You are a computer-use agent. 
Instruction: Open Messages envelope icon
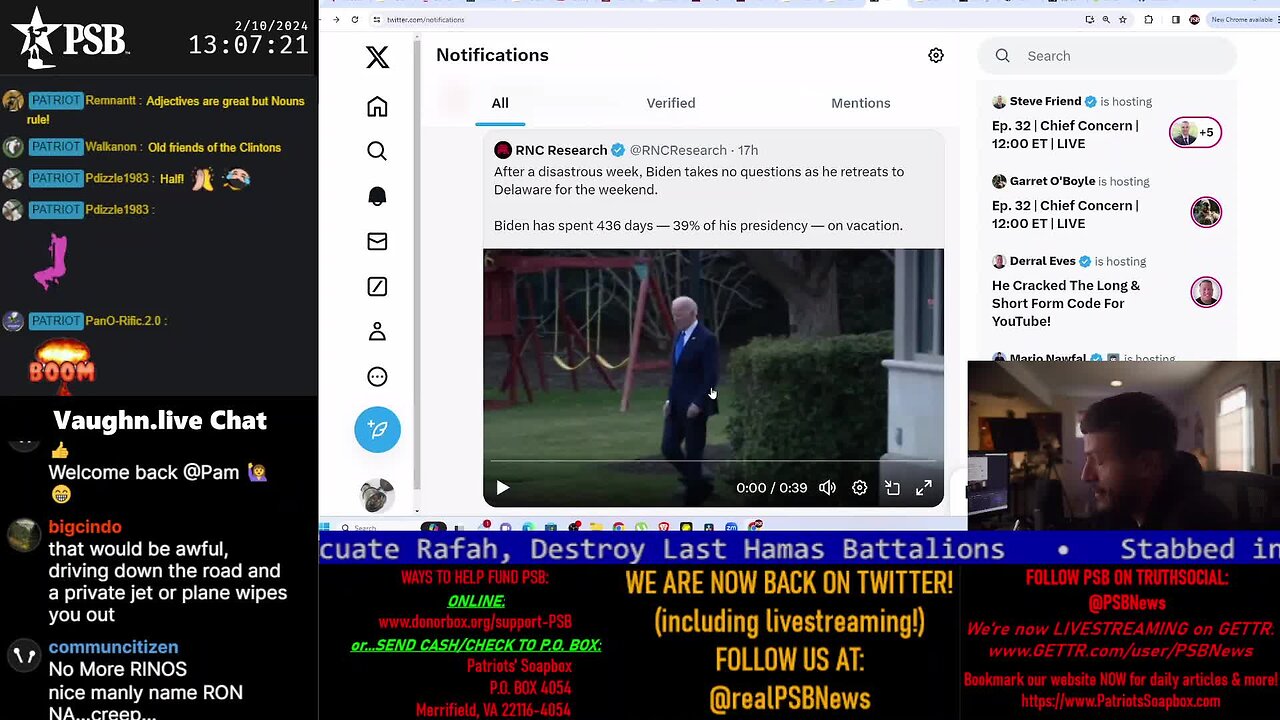(x=377, y=241)
